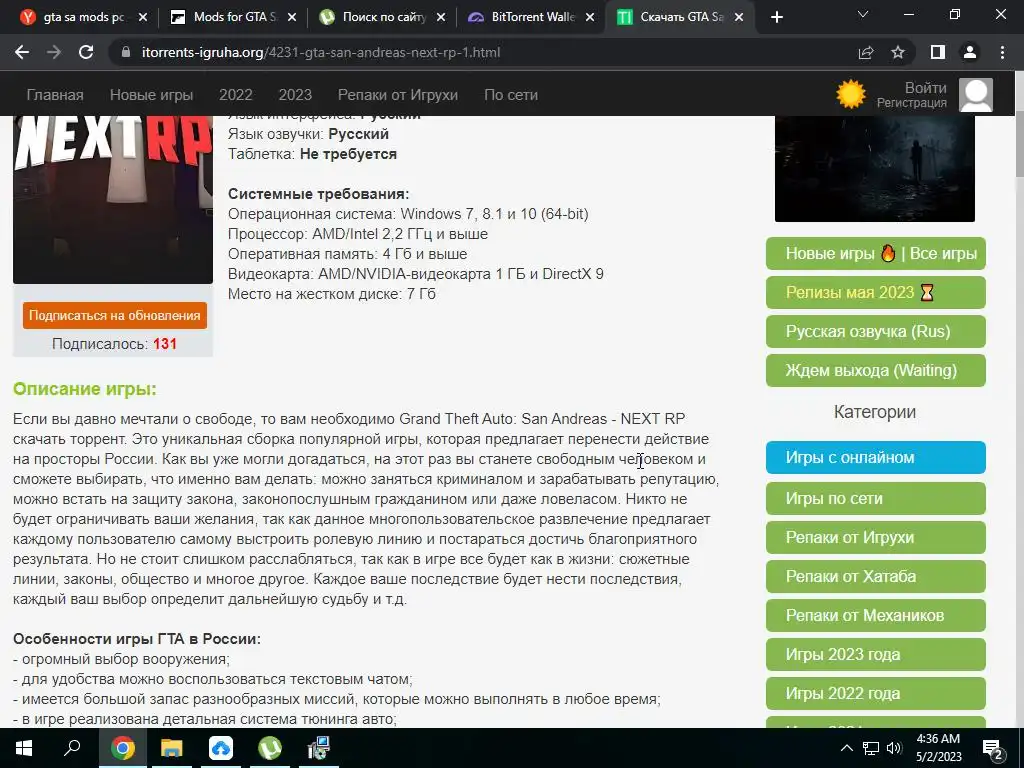Click 'Релизы мая 2023' sidebar button
This screenshot has width=1024, height=768.
[876, 293]
